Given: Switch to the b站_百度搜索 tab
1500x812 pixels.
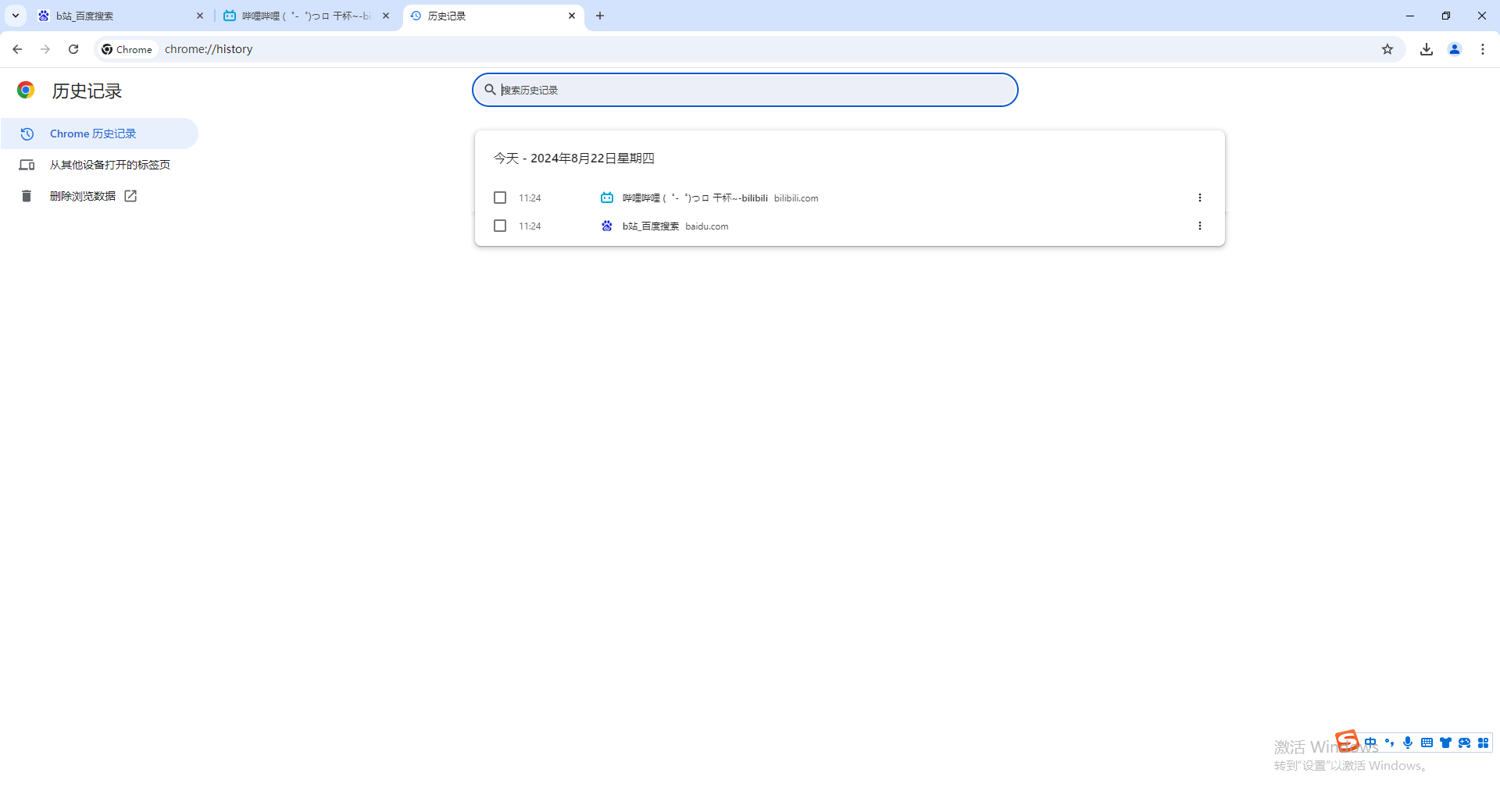Looking at the screenshot, I should point(122,16).
